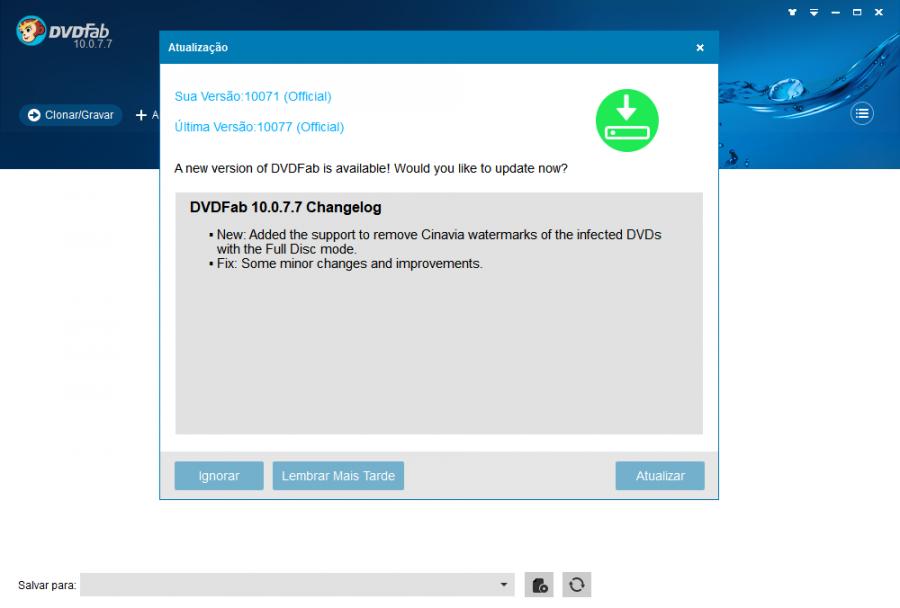
Task: Click the Última Versão:10077 text
Action: 259,127
